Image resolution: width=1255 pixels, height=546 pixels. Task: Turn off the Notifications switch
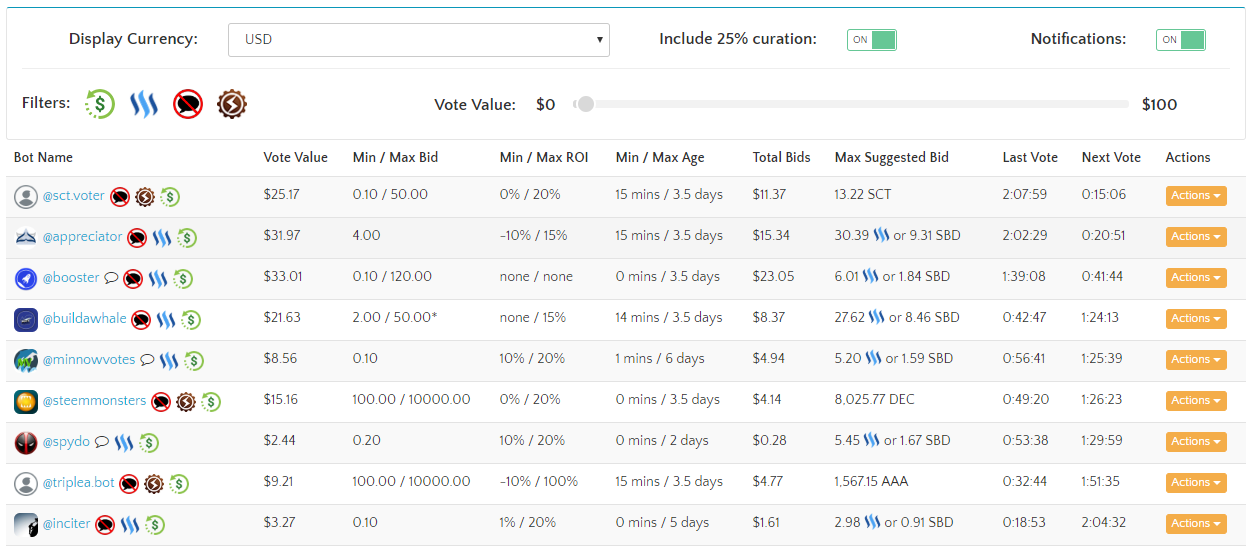coord(1180,40)
